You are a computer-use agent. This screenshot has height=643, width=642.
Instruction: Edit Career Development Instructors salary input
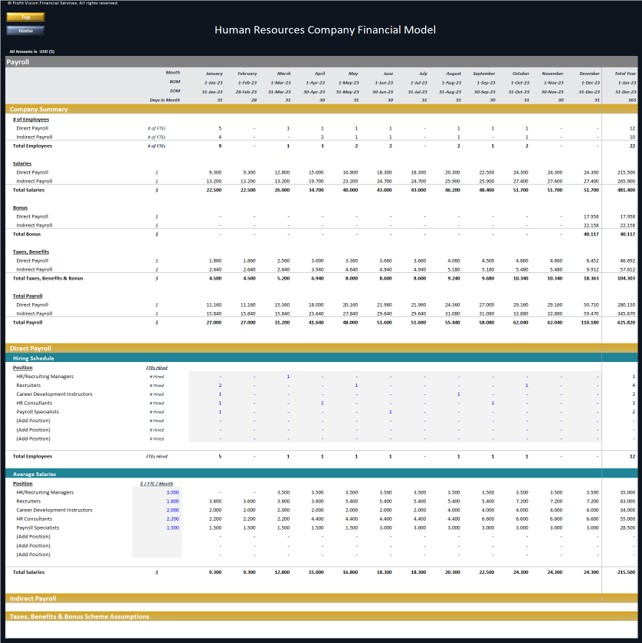[157, 510]
